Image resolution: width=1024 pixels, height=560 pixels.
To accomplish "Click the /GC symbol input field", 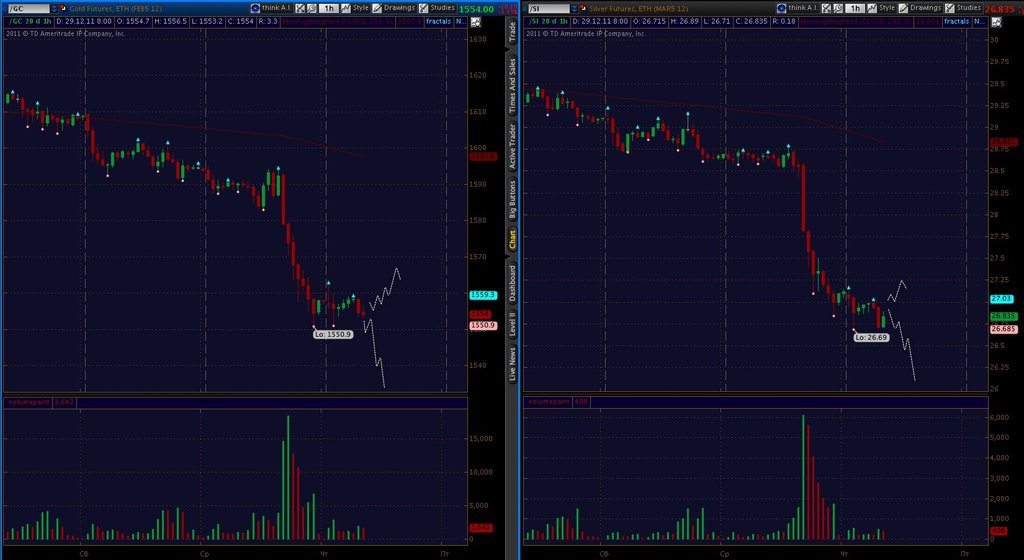I will pos(27,8).
